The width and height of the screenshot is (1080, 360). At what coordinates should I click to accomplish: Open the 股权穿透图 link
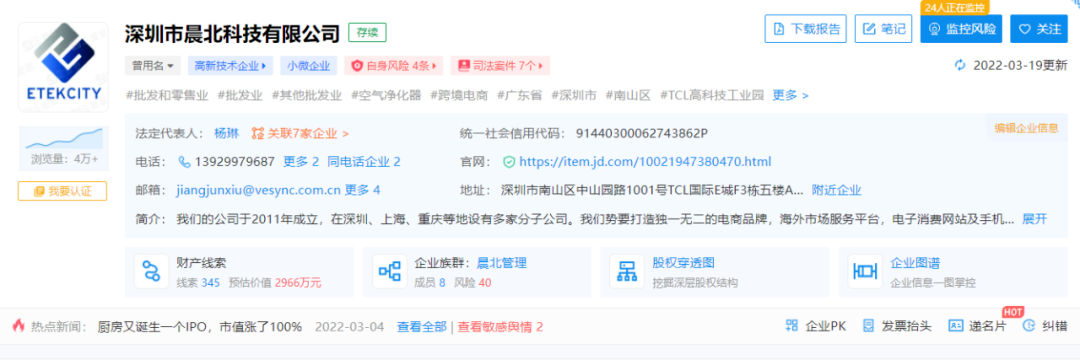click(683, 263)
